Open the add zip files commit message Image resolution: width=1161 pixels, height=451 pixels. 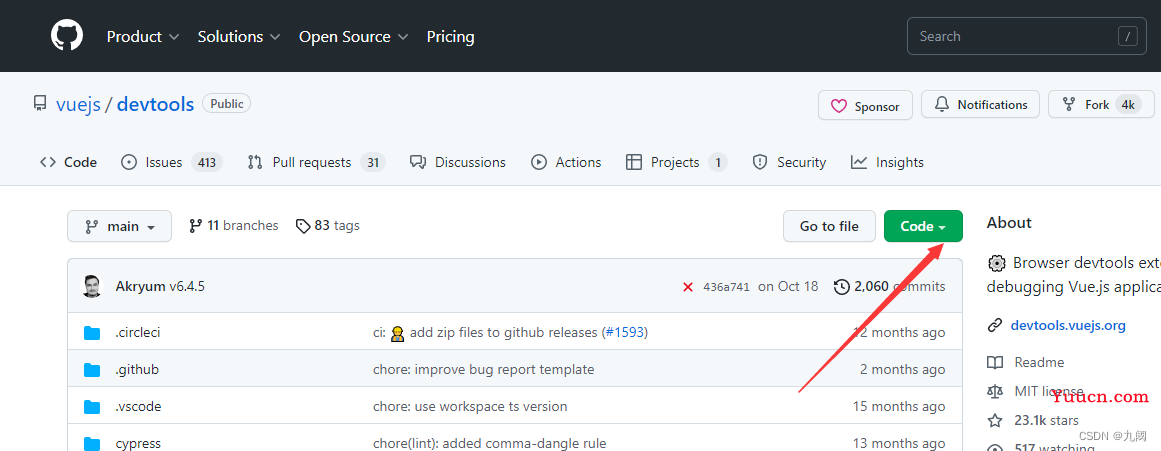click(503, 333)
